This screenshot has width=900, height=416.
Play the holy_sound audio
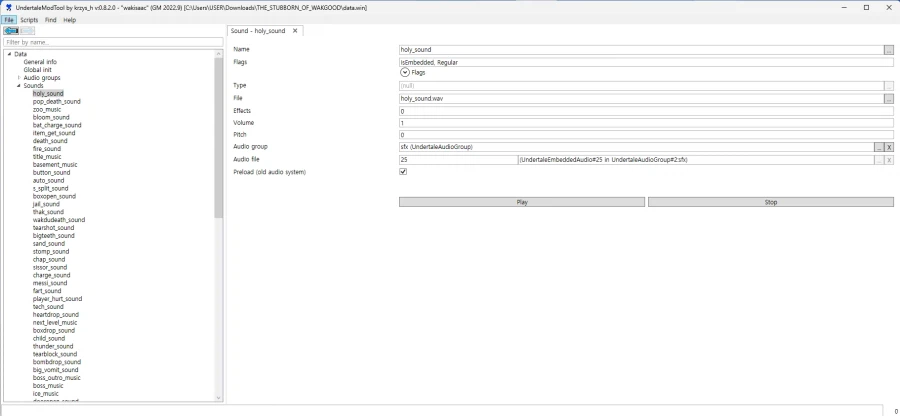point(522,202)
